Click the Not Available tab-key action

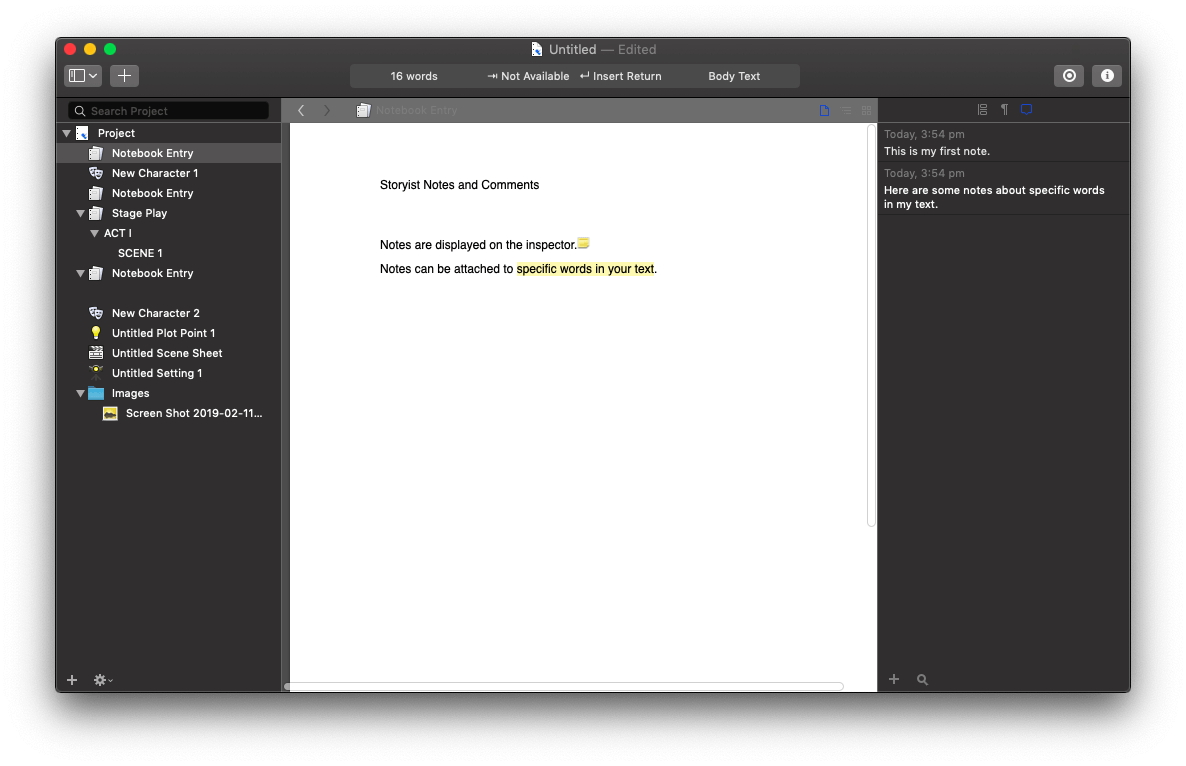tap(528, 76)
